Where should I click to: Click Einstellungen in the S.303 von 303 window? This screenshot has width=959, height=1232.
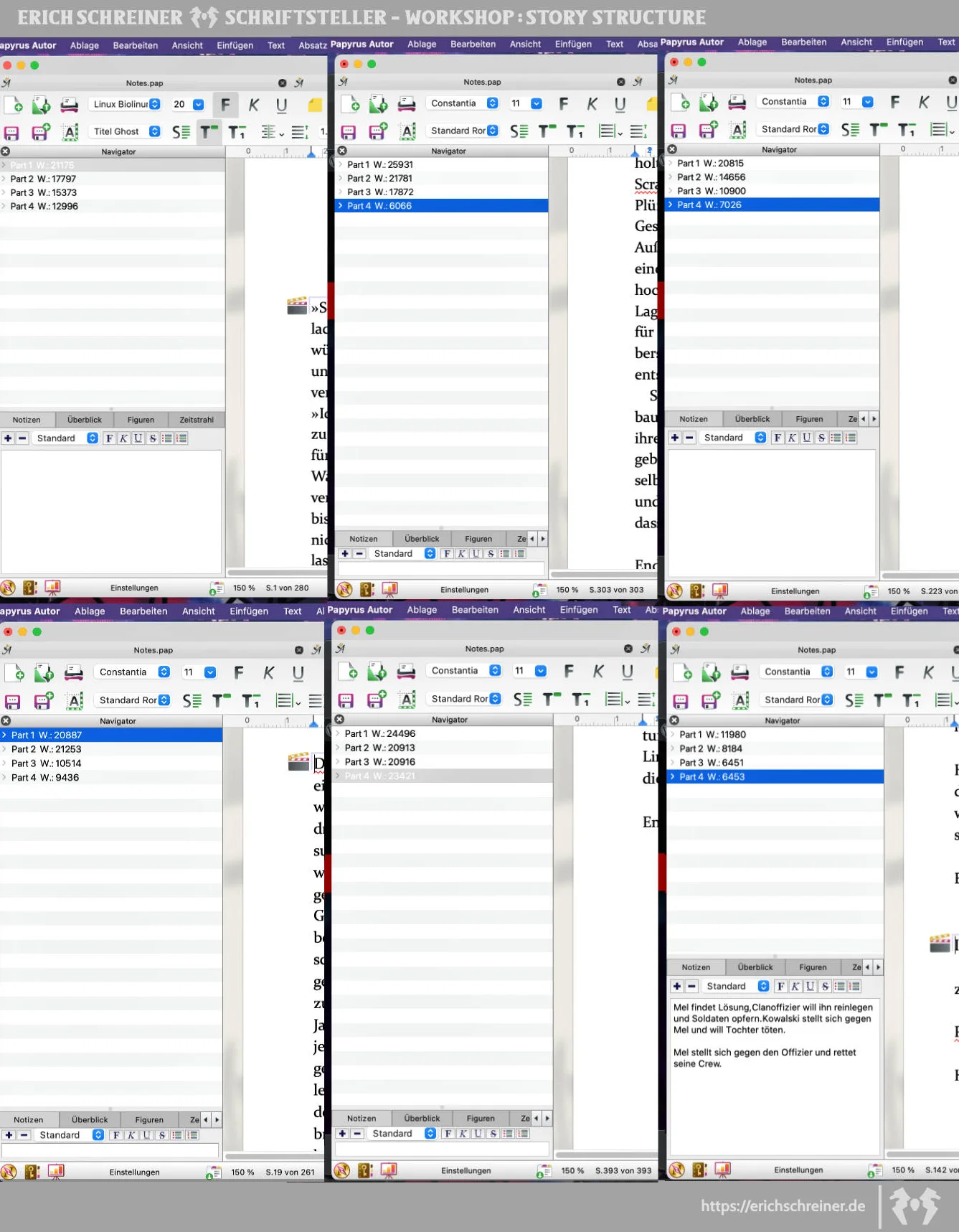coord(464,590)
